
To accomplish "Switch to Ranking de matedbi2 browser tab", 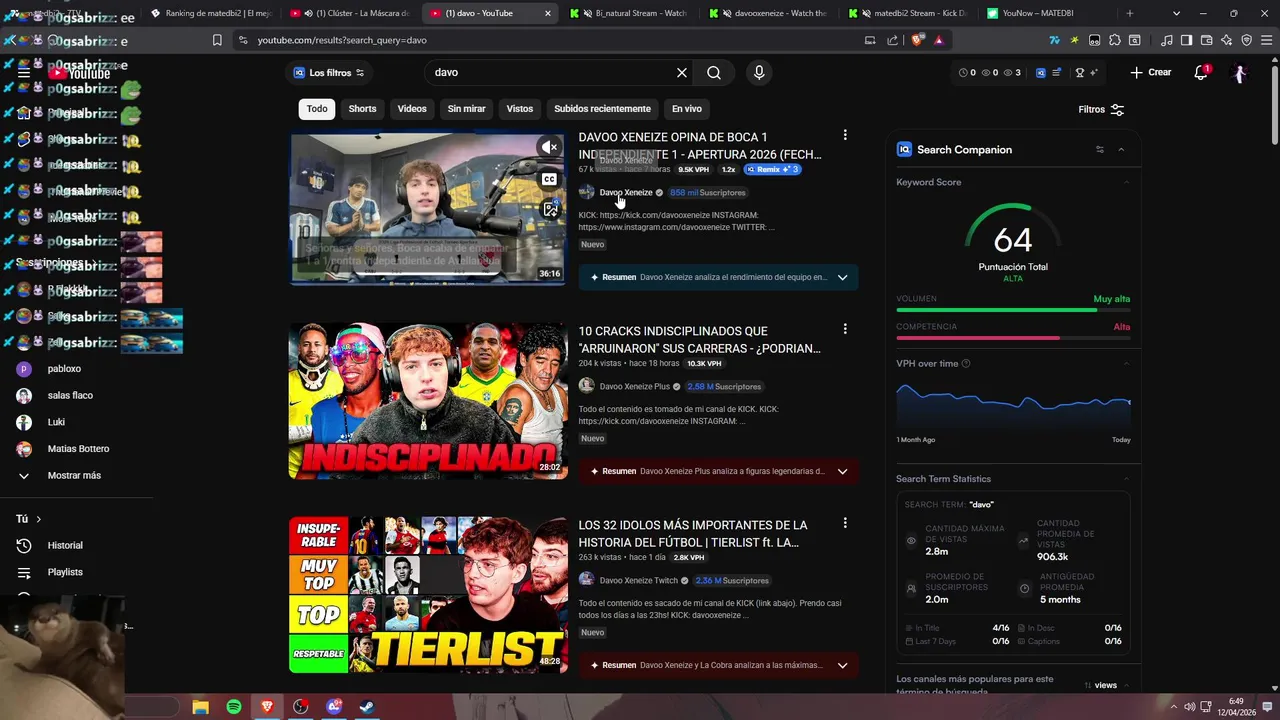I will [212, 13].
